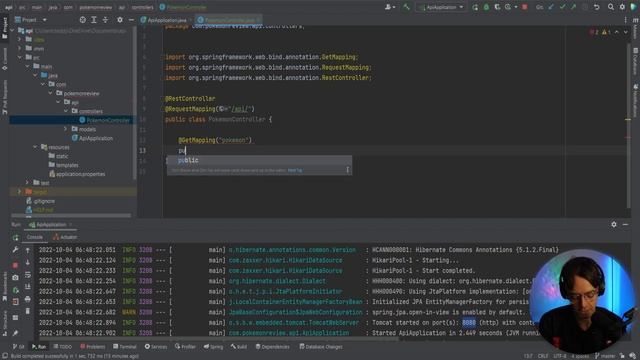Hide the Project panel with minus icon
Screen dimensions: 640x360
point(131,20)
